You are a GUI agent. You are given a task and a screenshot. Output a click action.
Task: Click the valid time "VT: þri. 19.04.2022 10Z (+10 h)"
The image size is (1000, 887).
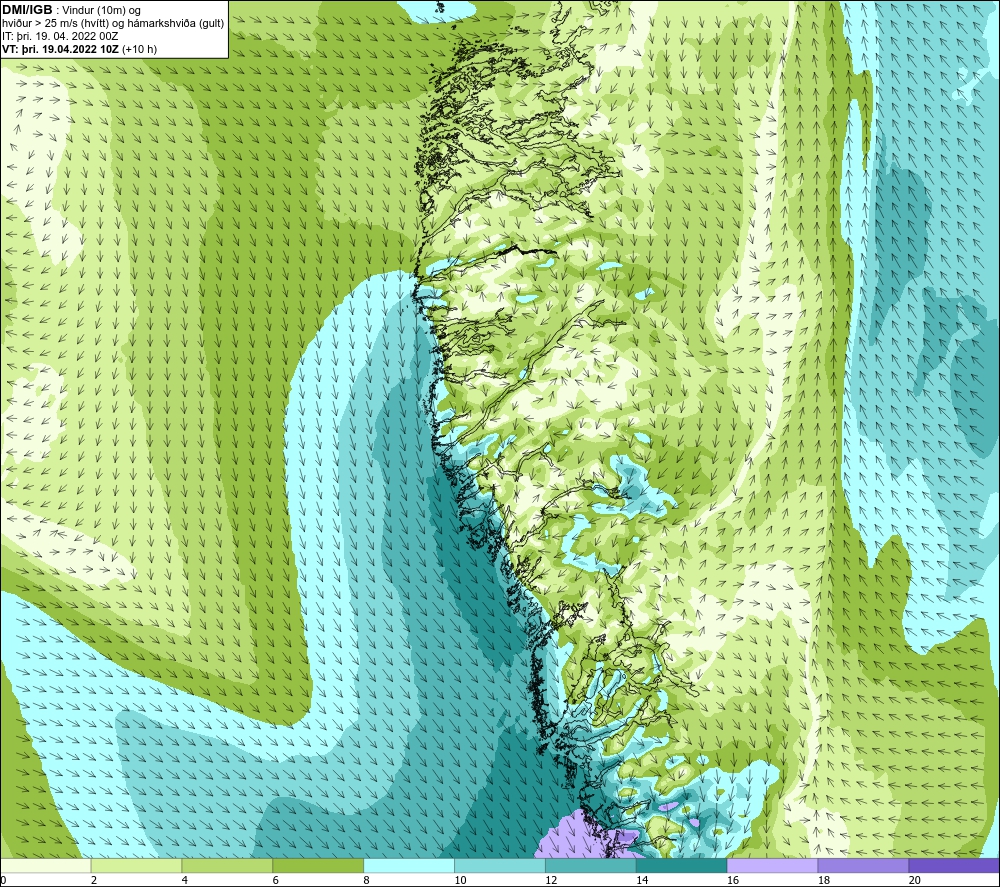pos(79,49)
